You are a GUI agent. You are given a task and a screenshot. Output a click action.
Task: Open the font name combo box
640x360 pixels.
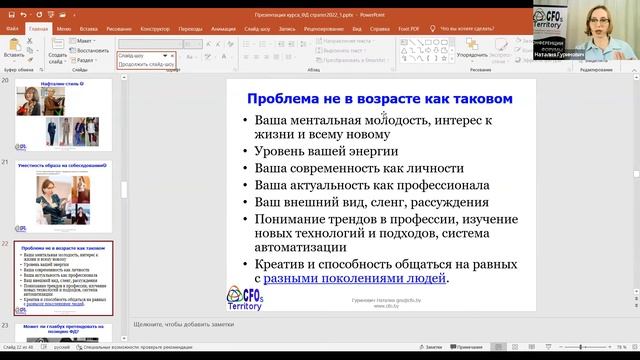[x=151, y=44]
